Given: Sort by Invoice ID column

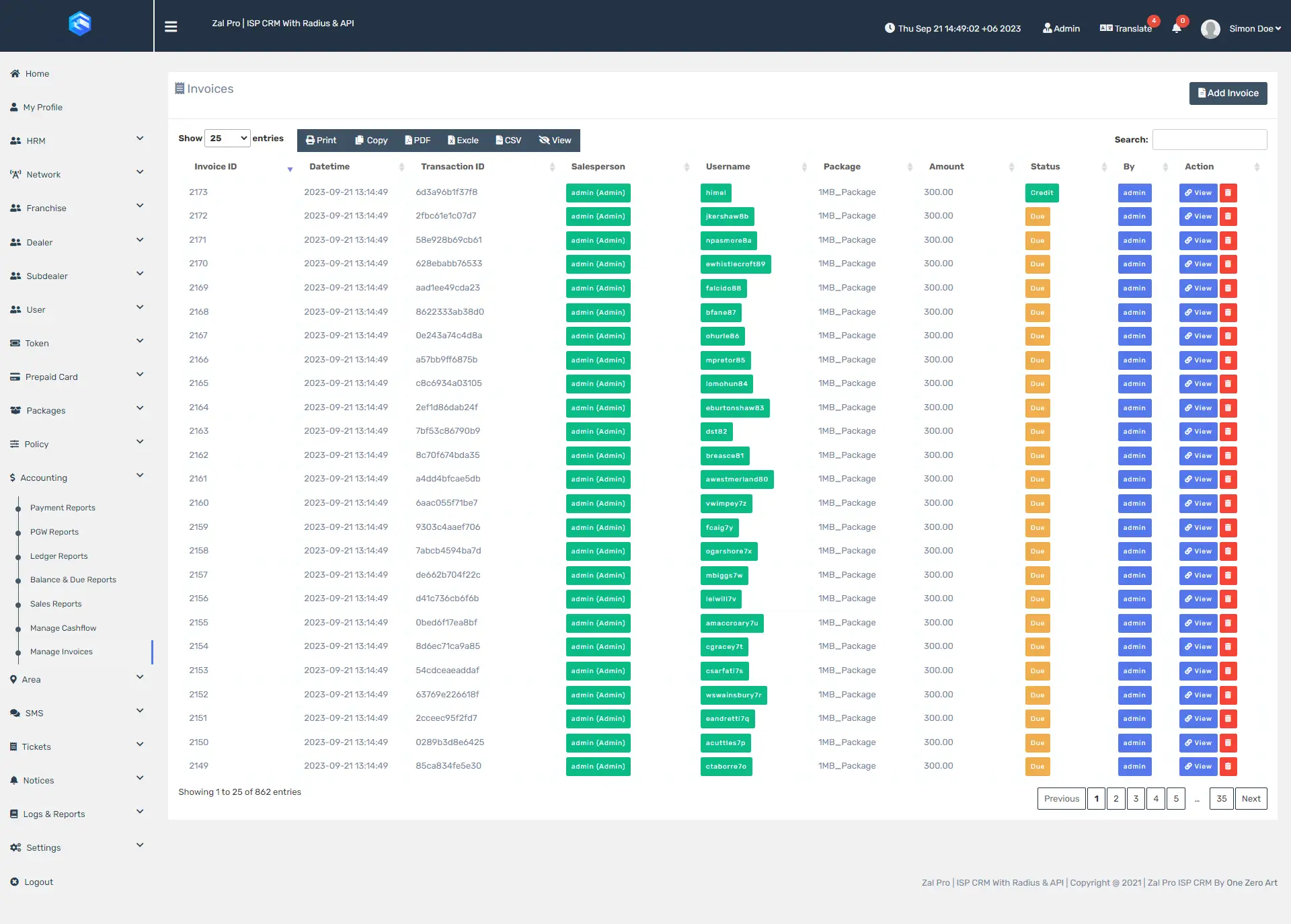Looking at the screenshot, I should click(215, 167).
